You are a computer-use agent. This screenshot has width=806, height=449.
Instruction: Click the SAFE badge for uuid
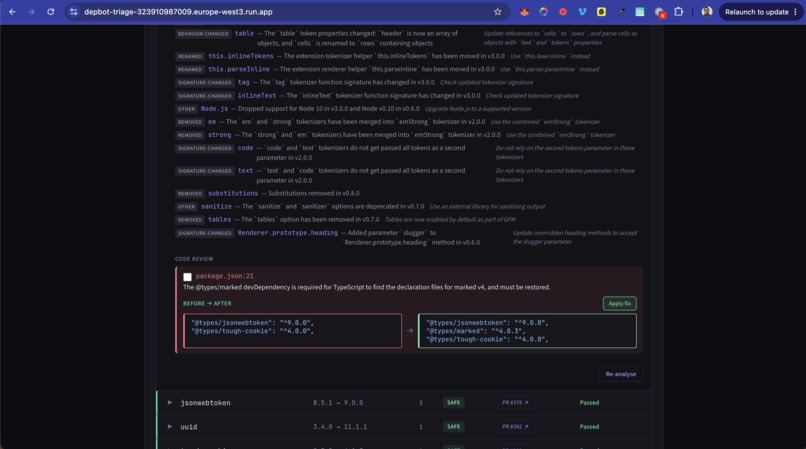(453, 426)
